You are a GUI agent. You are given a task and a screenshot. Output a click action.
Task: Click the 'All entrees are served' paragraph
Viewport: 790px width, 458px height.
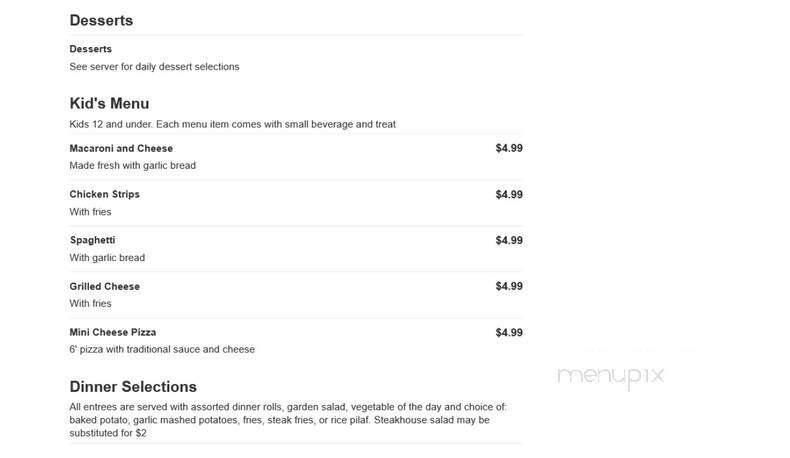tap(288, 420)
